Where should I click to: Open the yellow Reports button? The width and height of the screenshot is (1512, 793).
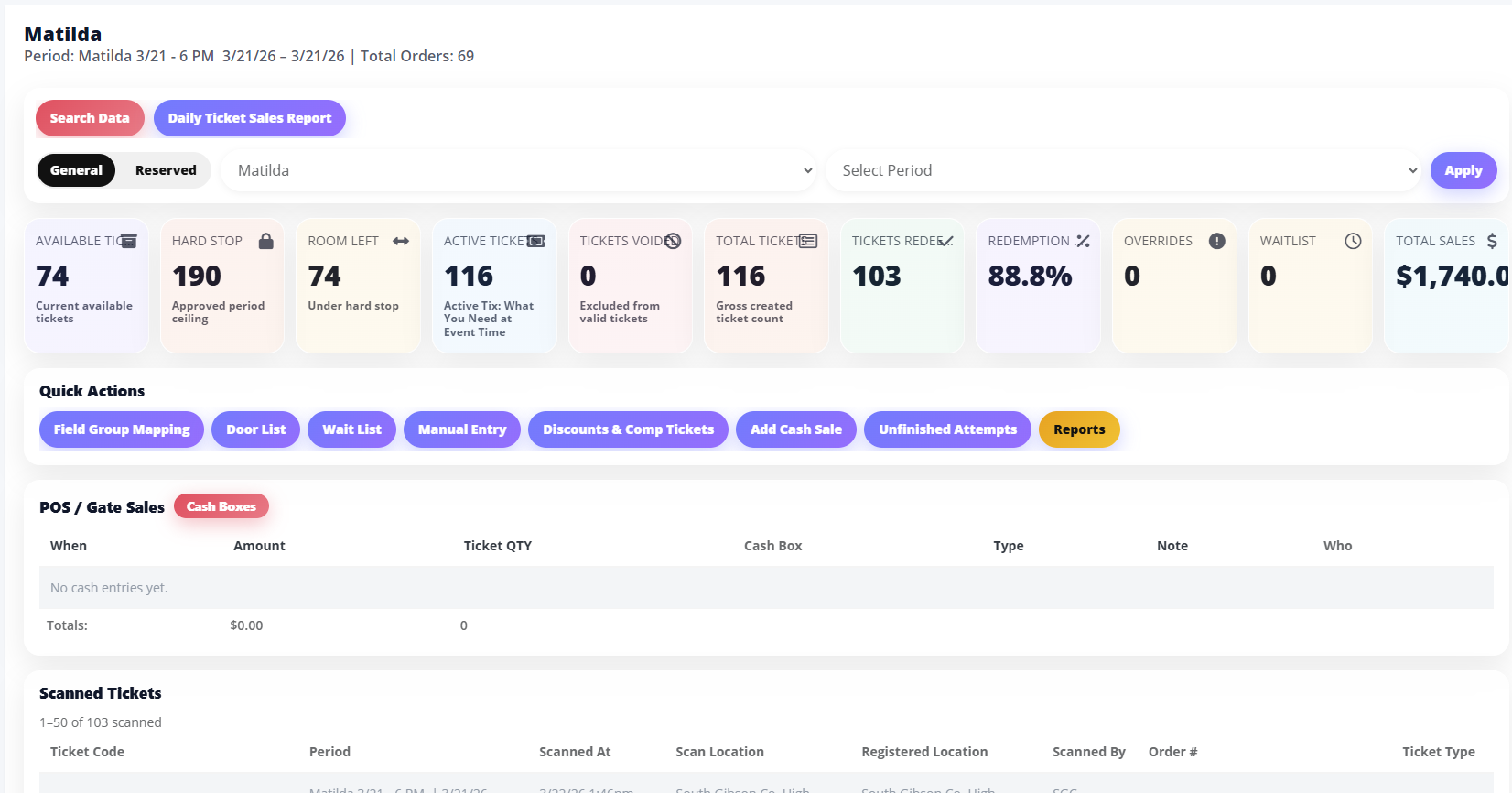point(1079,429)
